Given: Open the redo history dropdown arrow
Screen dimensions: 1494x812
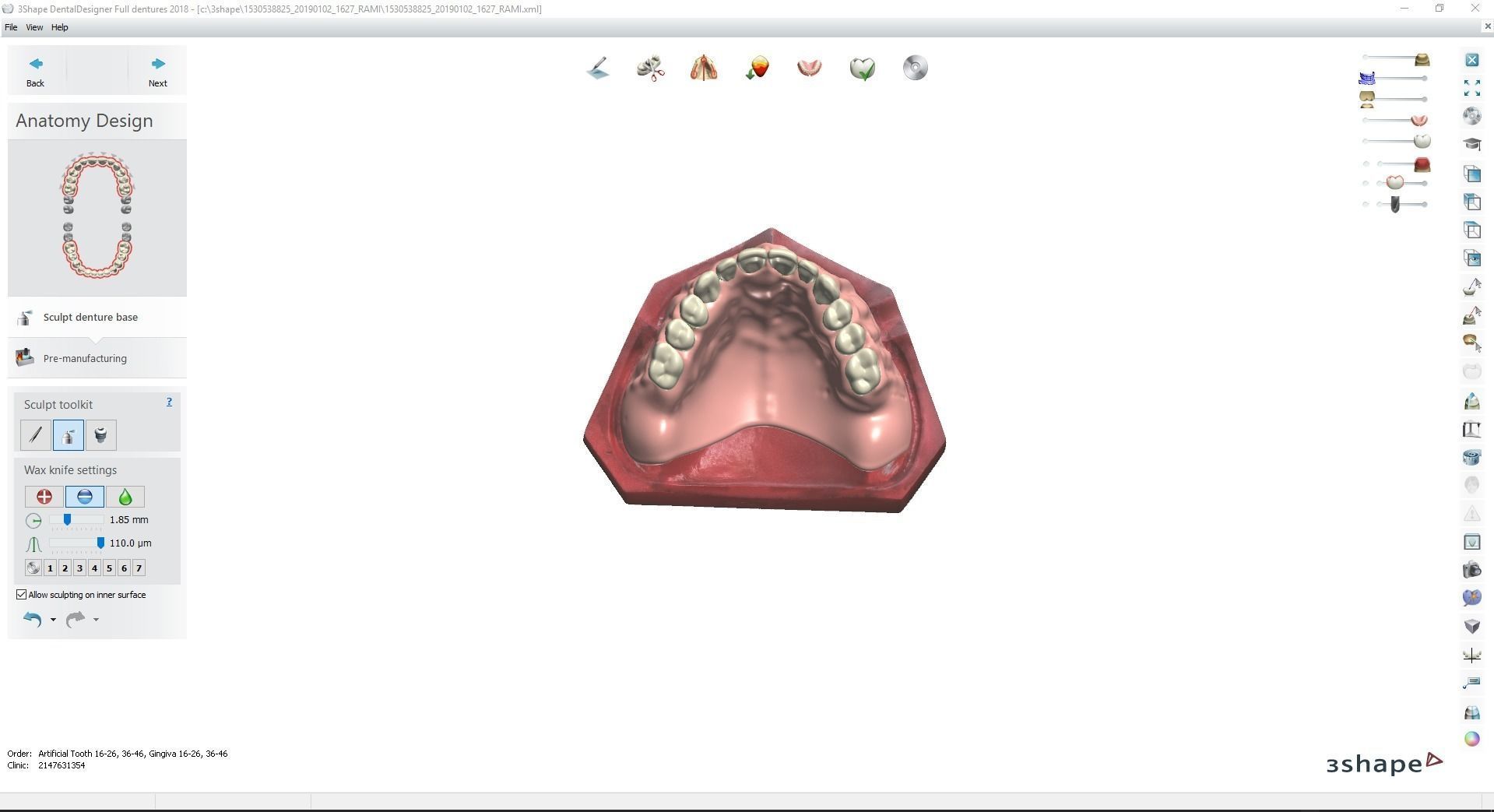Looking at the screenshot, I should 96,620.
